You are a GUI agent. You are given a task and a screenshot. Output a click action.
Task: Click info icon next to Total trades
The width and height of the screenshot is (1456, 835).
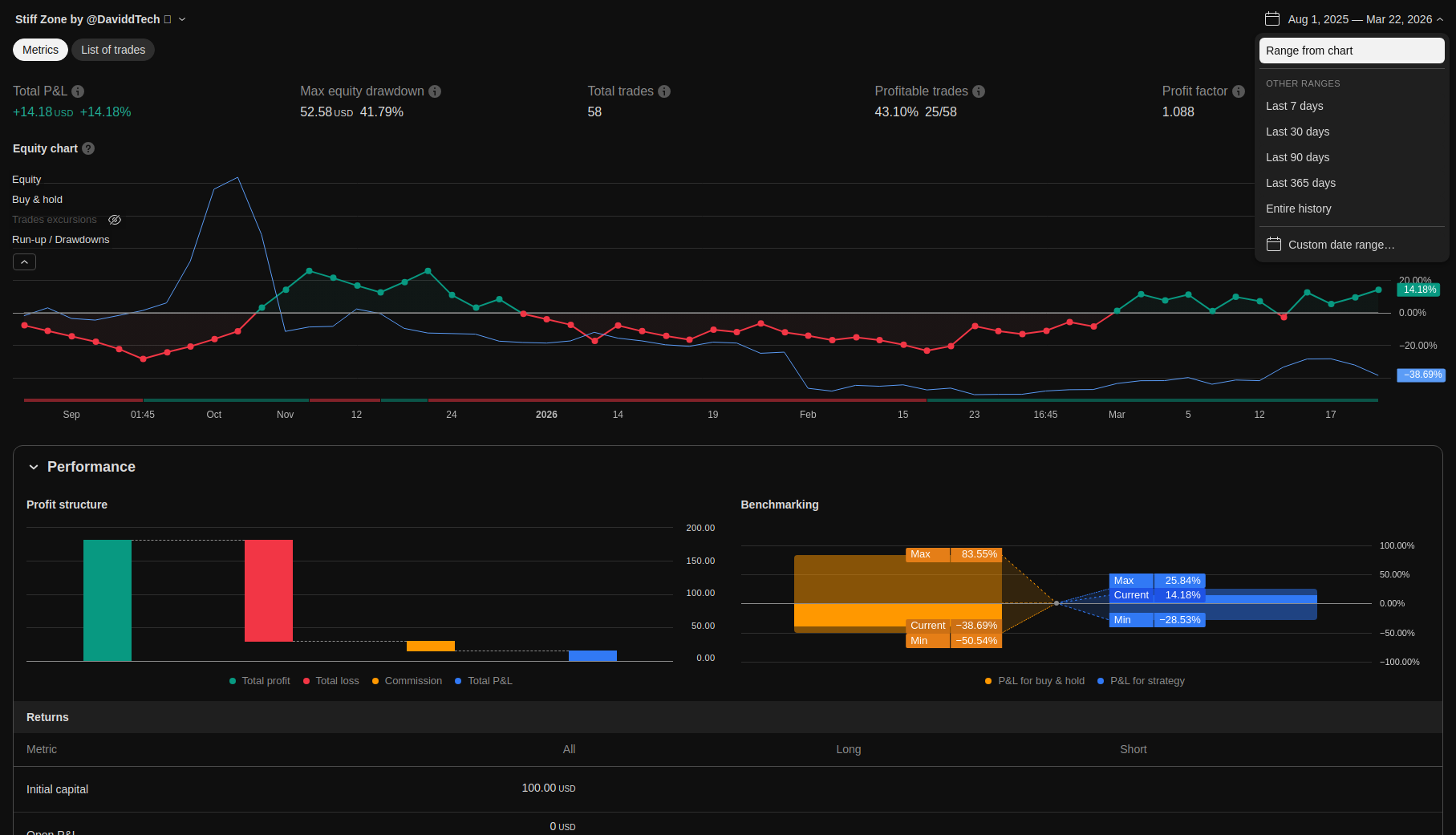point(664,91)
